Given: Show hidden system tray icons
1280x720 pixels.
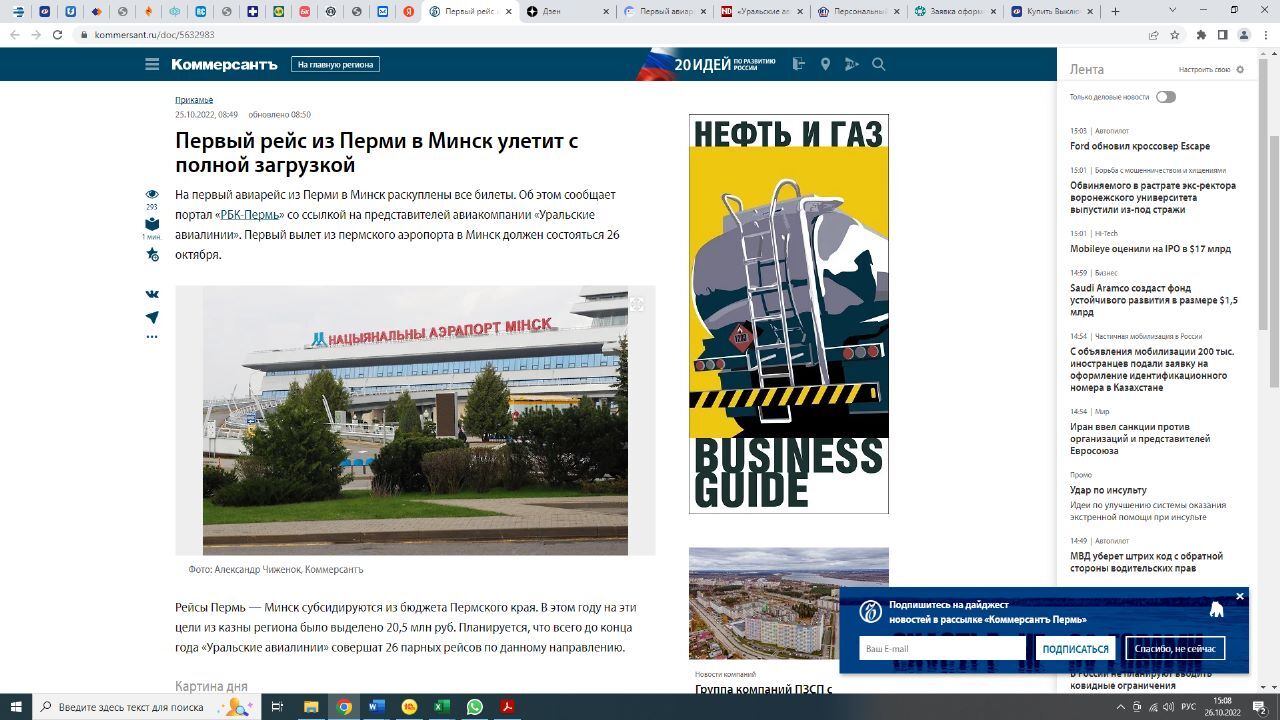Looking at the screenshot, I should click(1121, 707).
